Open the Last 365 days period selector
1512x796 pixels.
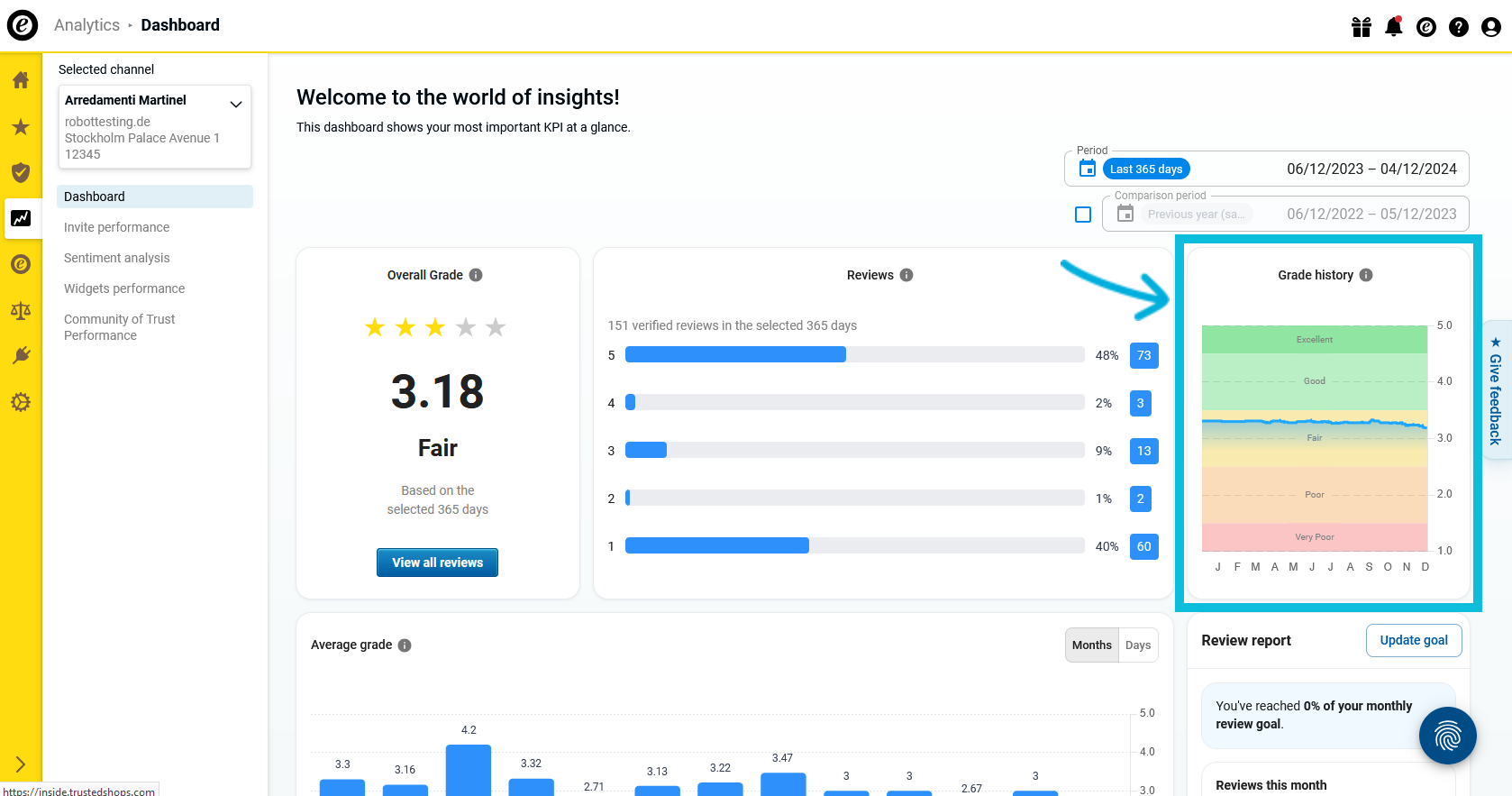pyautogui.click(x=1146, y=169)
